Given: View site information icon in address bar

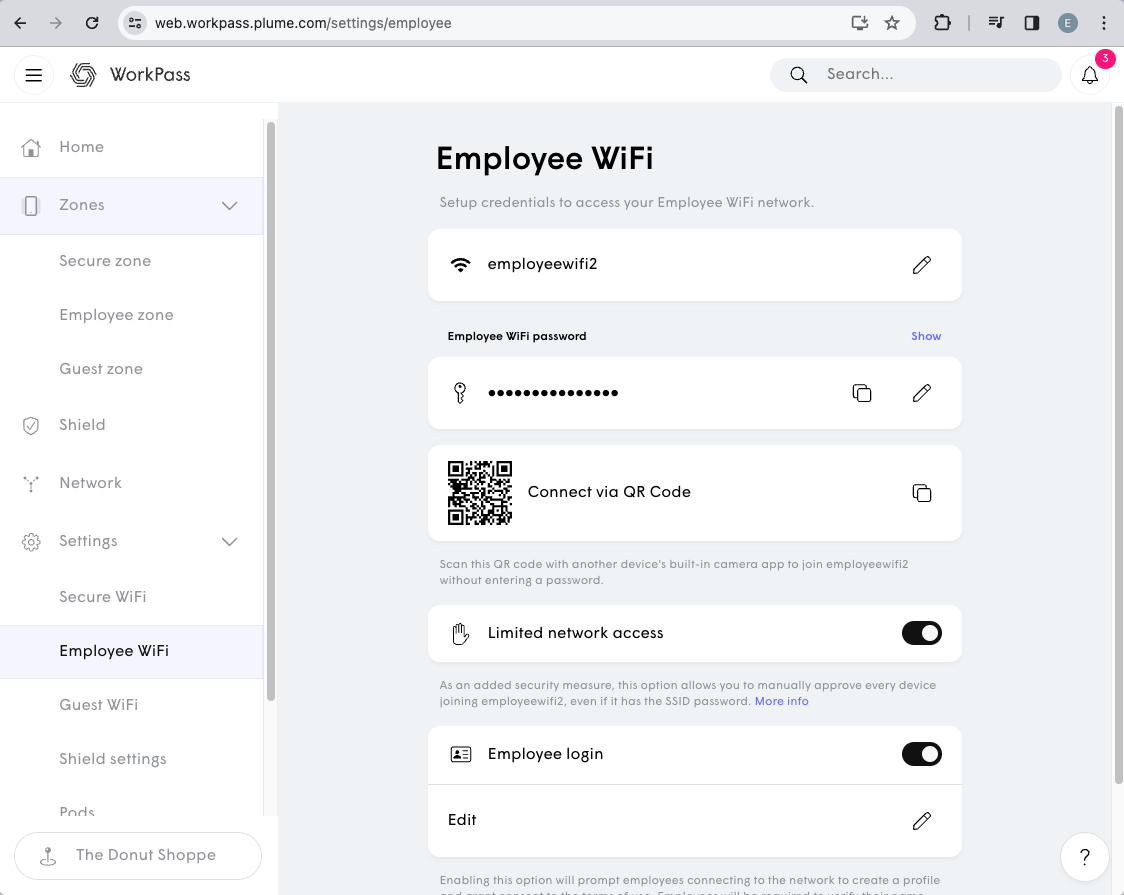Looking at the screenshot, I should coord(135,23).
